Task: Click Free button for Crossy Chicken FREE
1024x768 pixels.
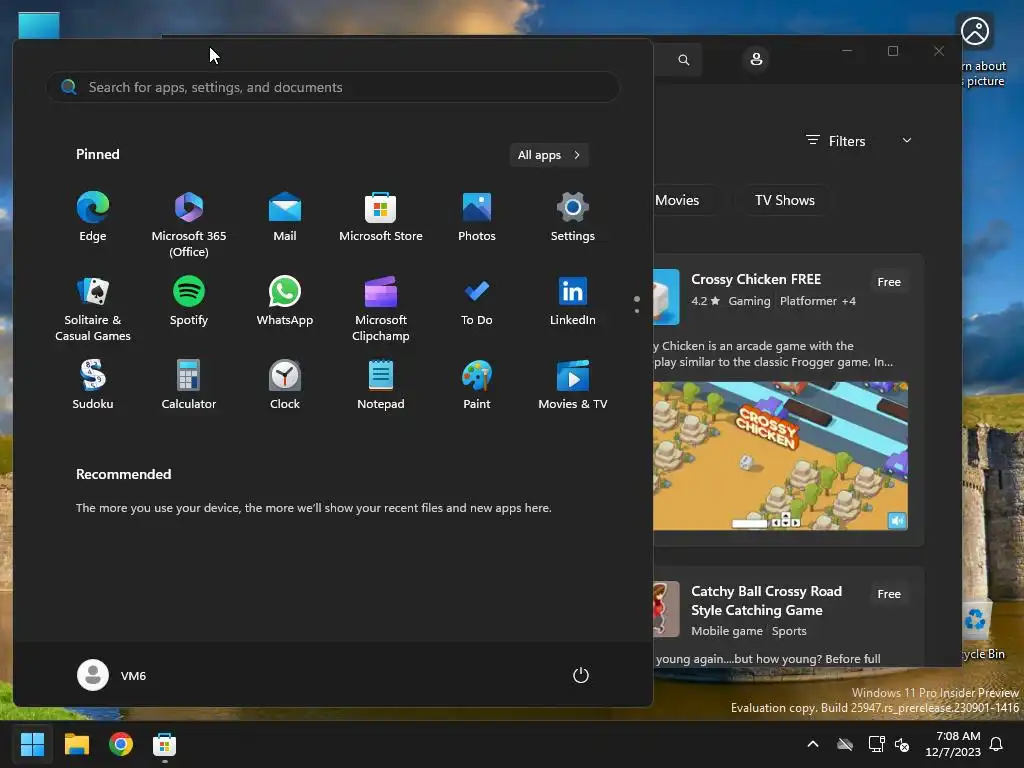Action: point(889,281)
